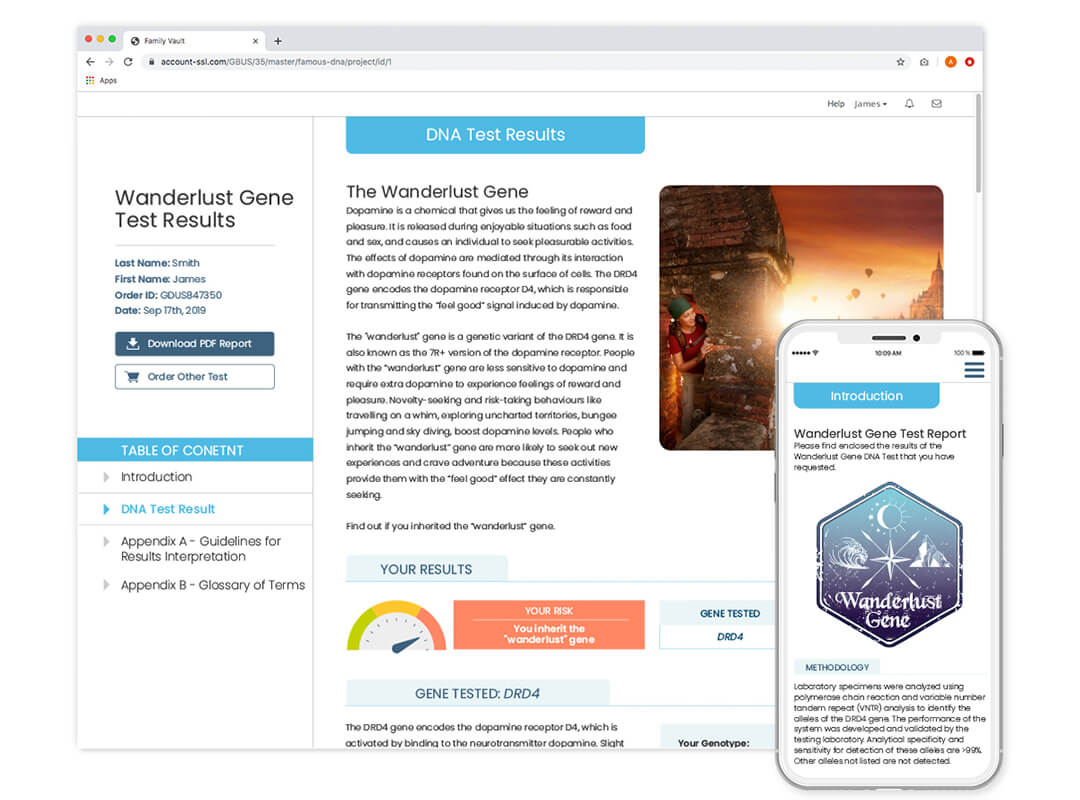Bookmark this page with the star icon
The width and height of the screenshot is (1080, 800).
pos(900,62)
